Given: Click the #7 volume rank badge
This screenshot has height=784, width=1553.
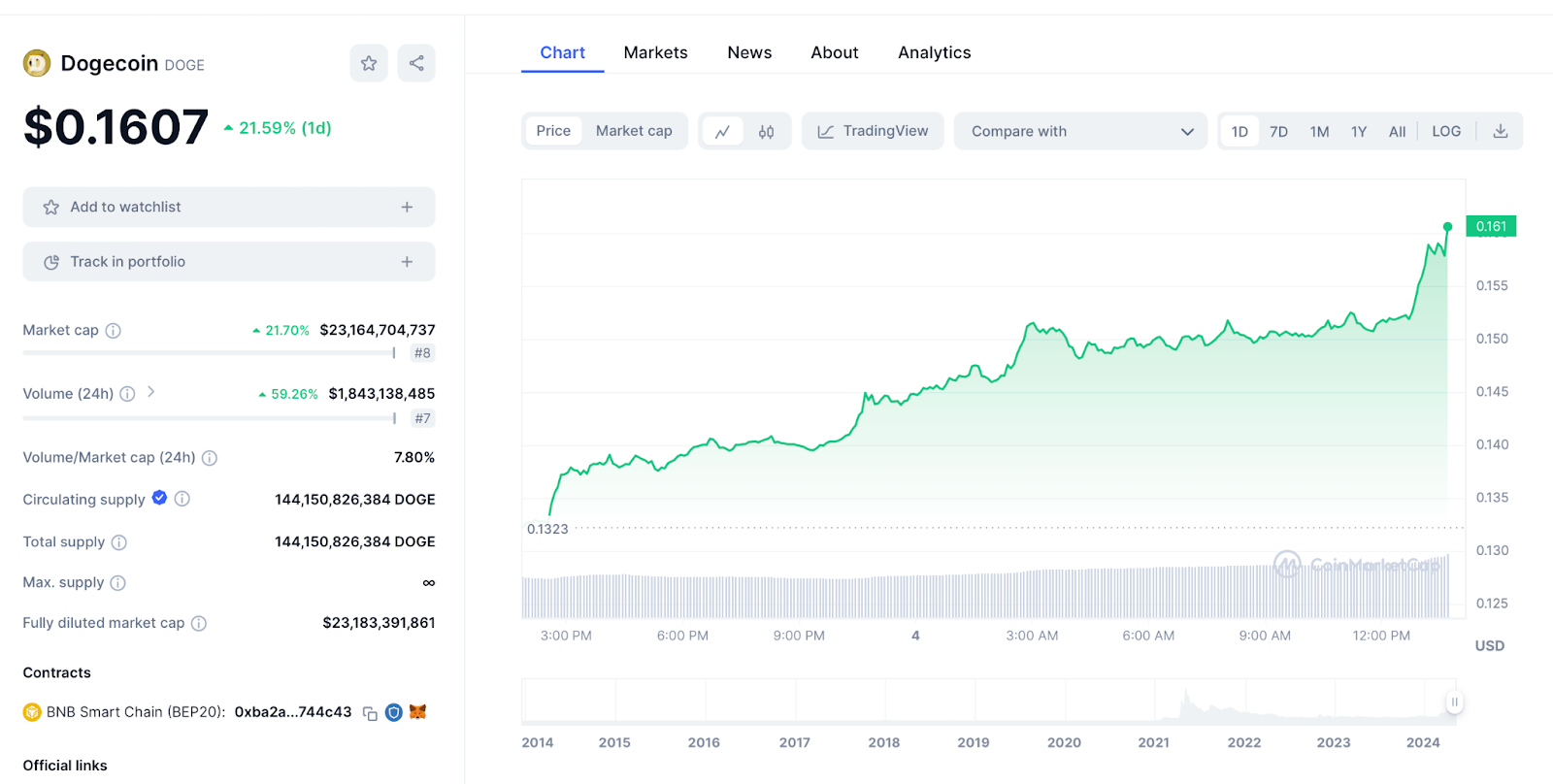Looking at the screenshot, I should click(x=422, y=419).
